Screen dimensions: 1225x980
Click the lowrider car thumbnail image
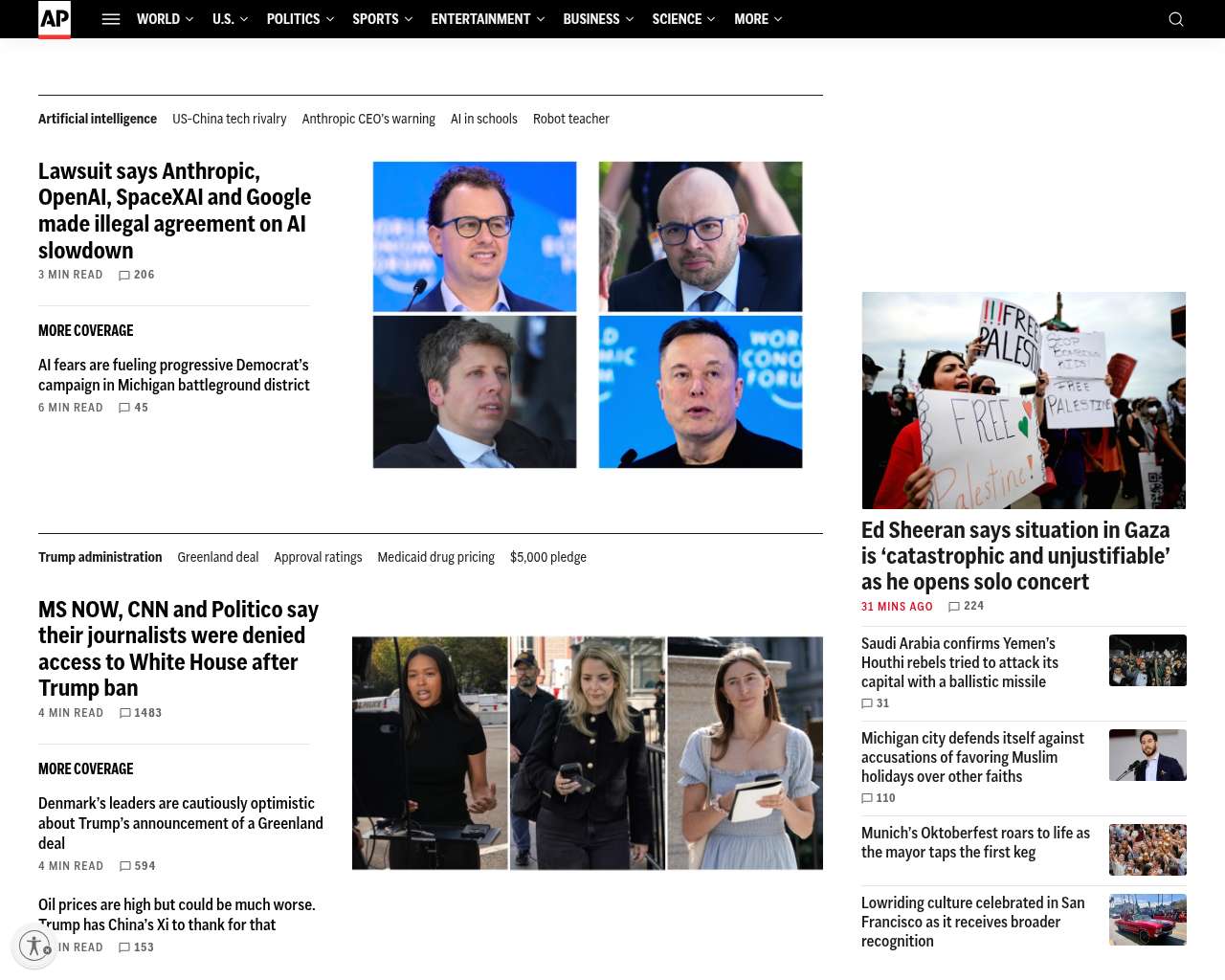click(1147, 920)
